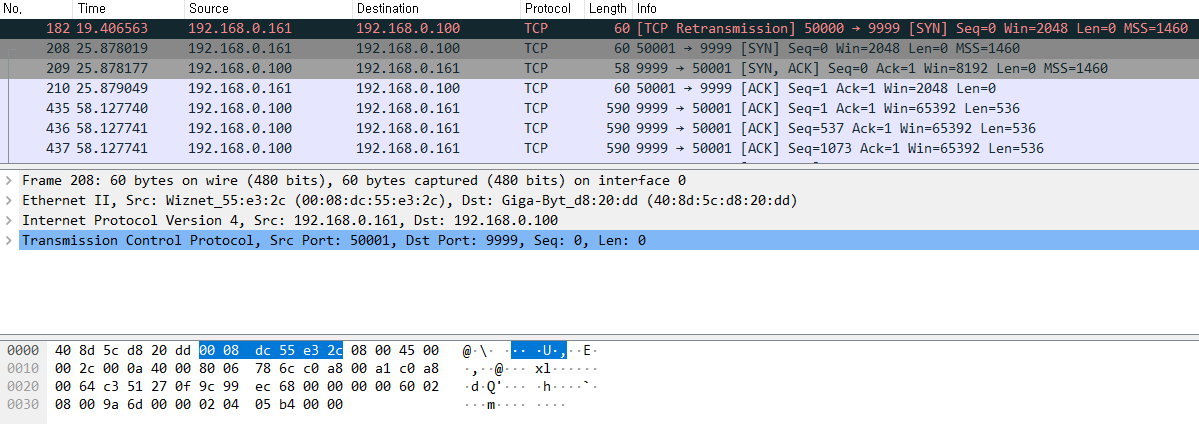1199x424 pixels.
Task: Sort packets by the Source column header
Action: click(x=268, y=9)
